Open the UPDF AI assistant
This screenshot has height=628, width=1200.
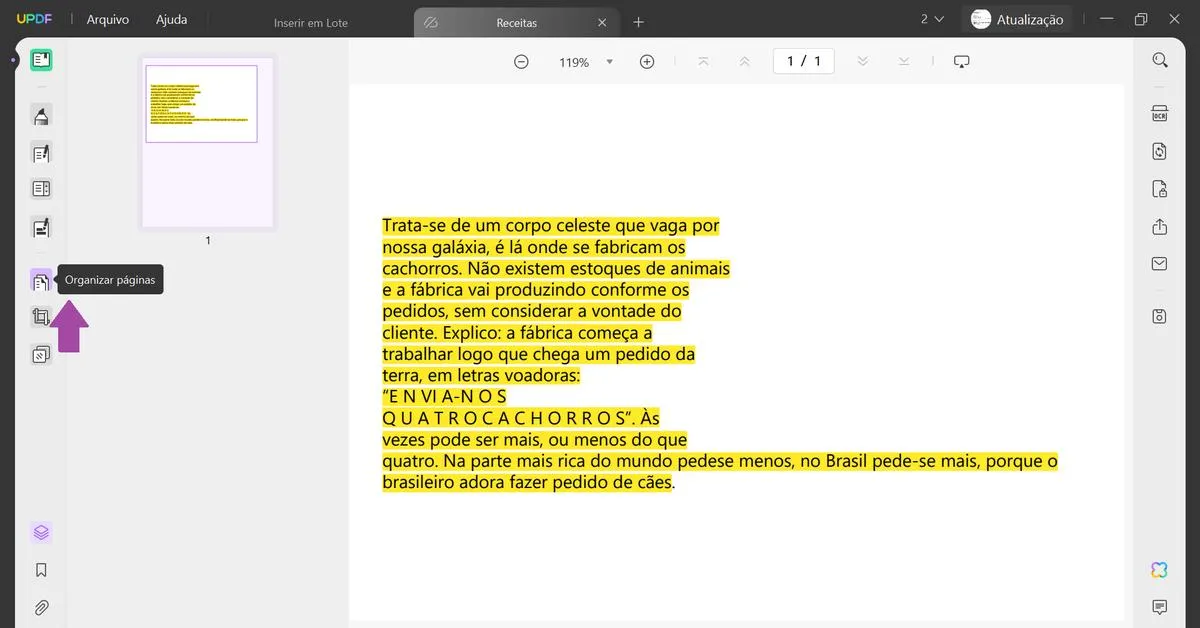pos(1158,569)
